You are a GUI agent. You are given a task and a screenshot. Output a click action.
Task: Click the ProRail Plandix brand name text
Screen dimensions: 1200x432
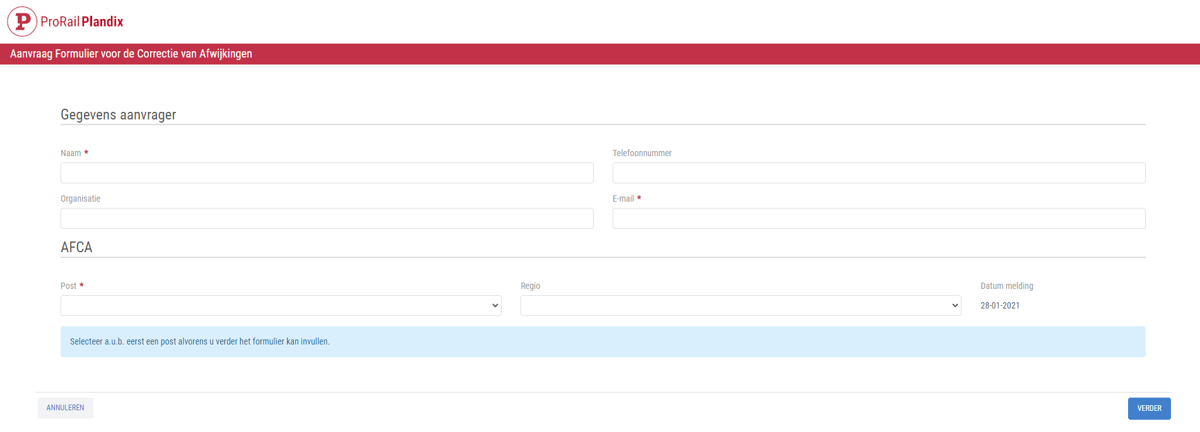click(82, 21)
